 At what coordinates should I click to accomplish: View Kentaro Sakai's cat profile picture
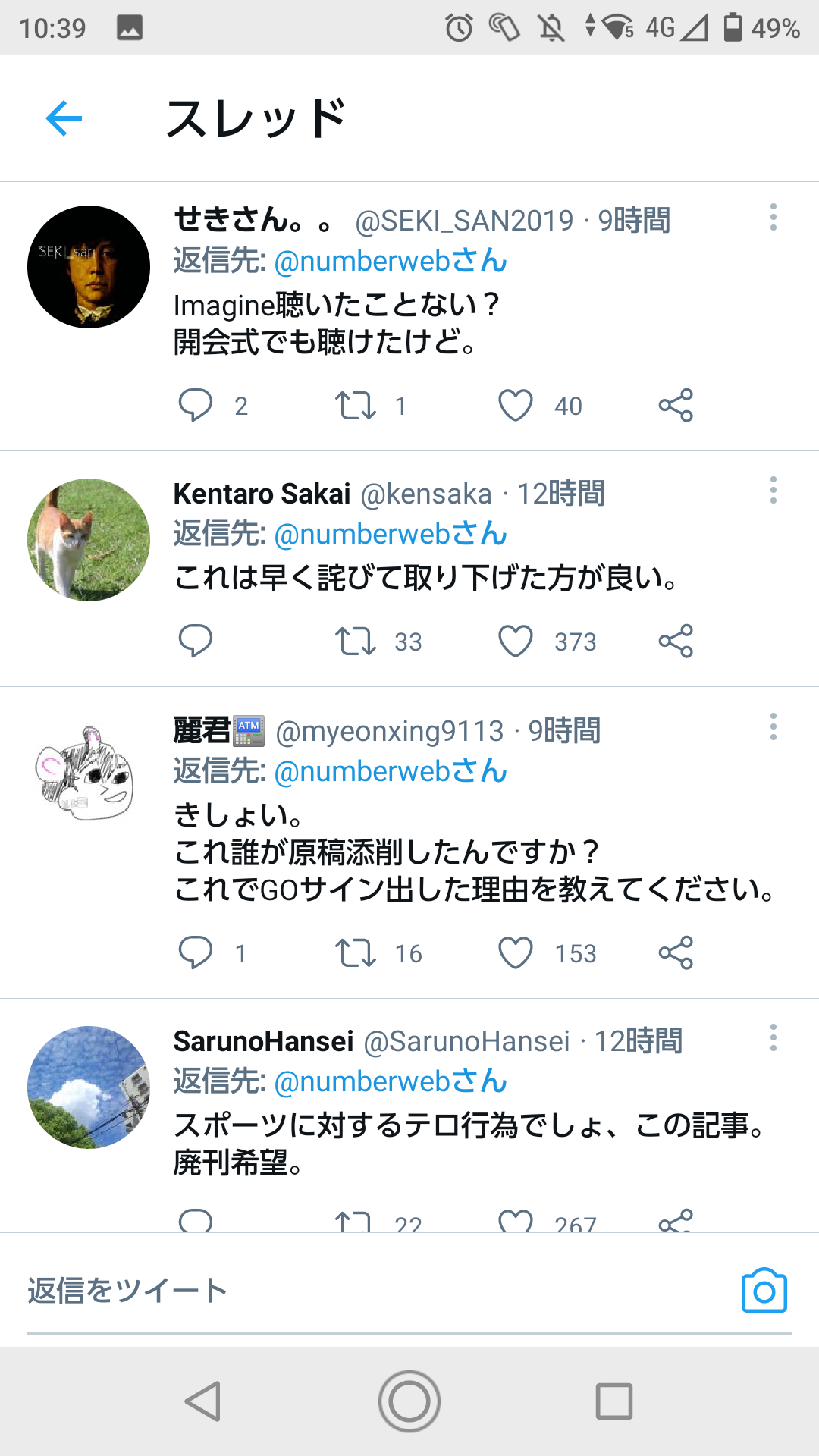[89, 540]
